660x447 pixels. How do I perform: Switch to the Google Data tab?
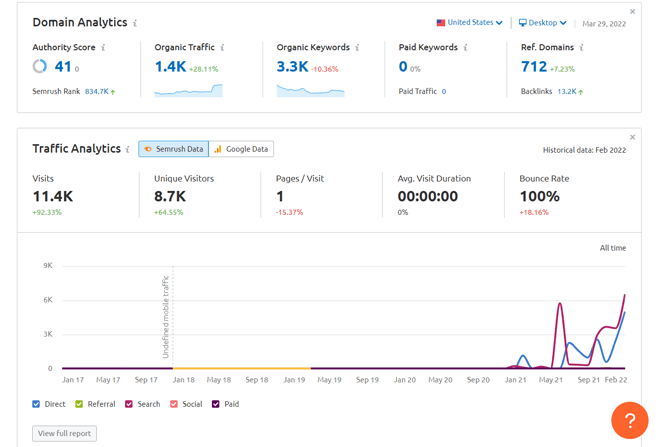pyautogui.click(x=241, y=149)
